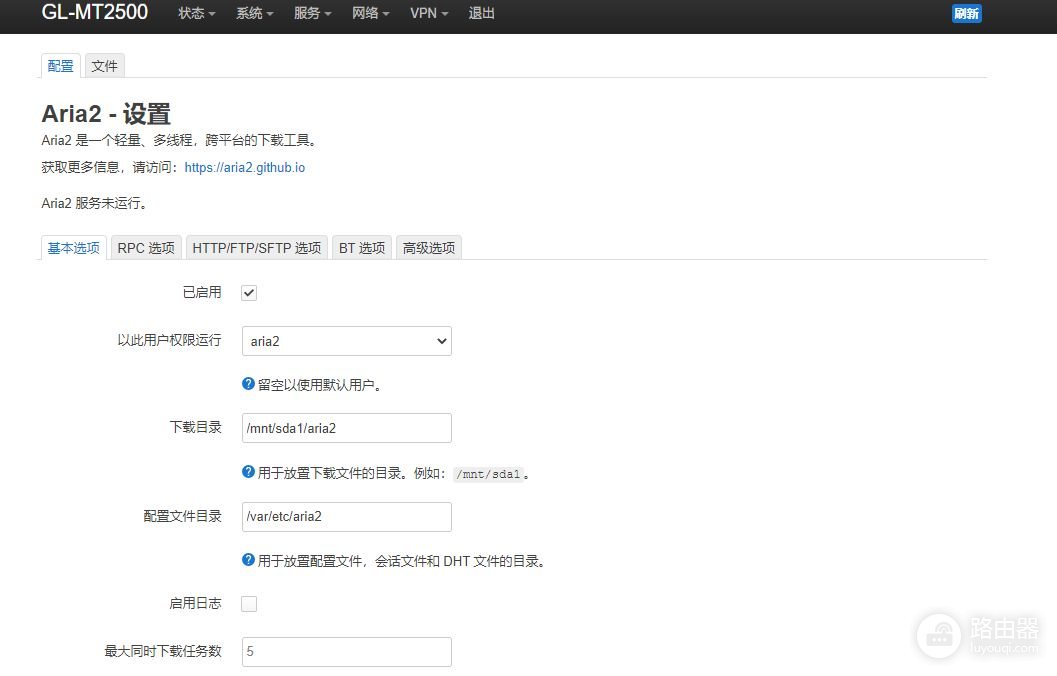The height and width of the screenshot is (676, 1057).
Task: Click the help icon under download directory field
Action: 249,472
